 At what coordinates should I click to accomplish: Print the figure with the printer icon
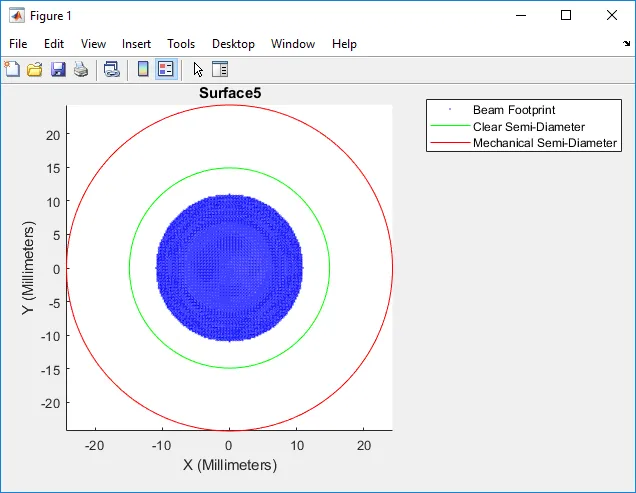point(81,69)
